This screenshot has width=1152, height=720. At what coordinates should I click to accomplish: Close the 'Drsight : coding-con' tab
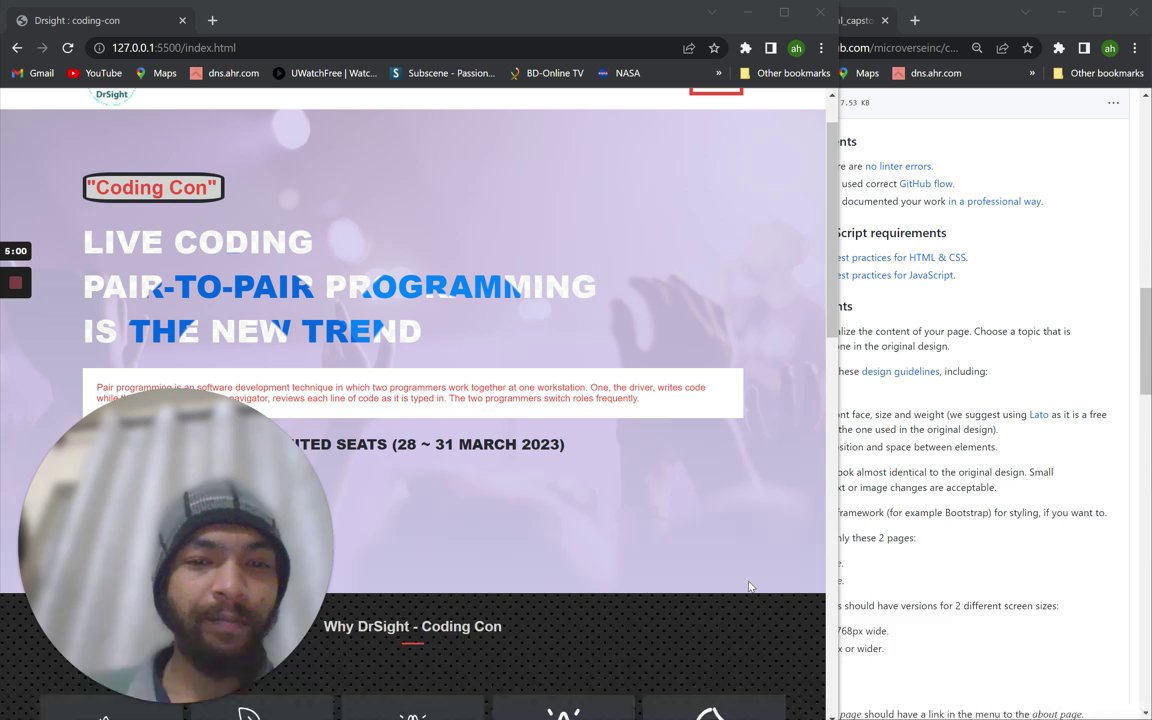point(183,21)
